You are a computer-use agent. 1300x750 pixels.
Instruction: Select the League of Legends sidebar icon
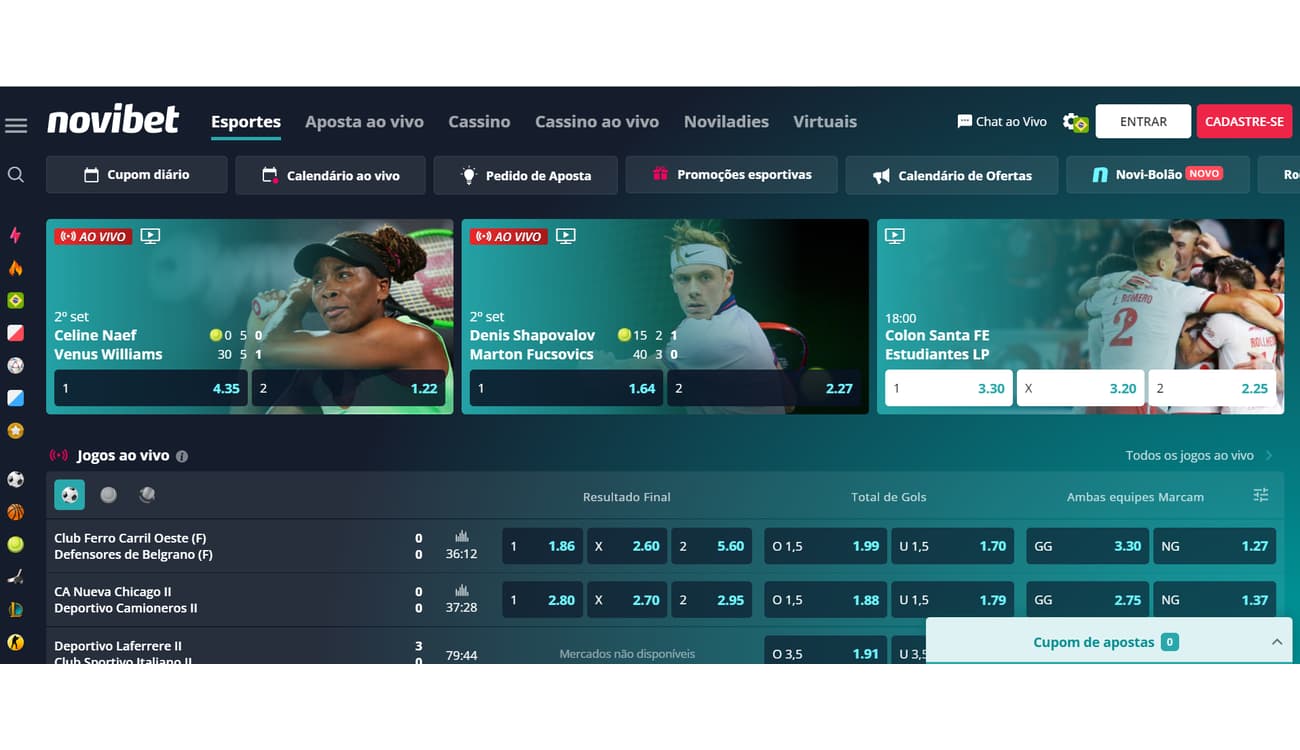15,609
